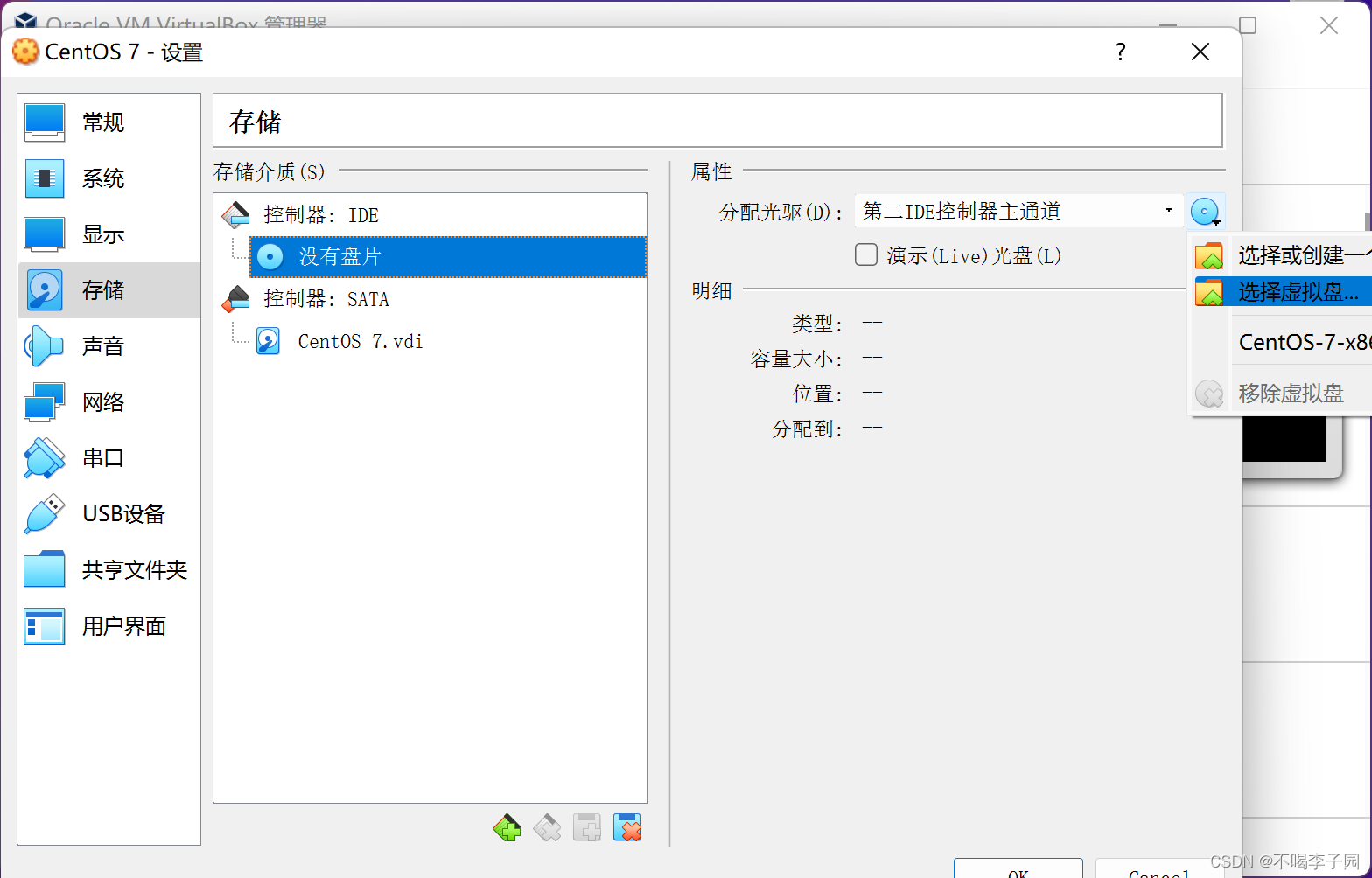Open the 声音 settings category
The image size is (1372, 878).
108,346
